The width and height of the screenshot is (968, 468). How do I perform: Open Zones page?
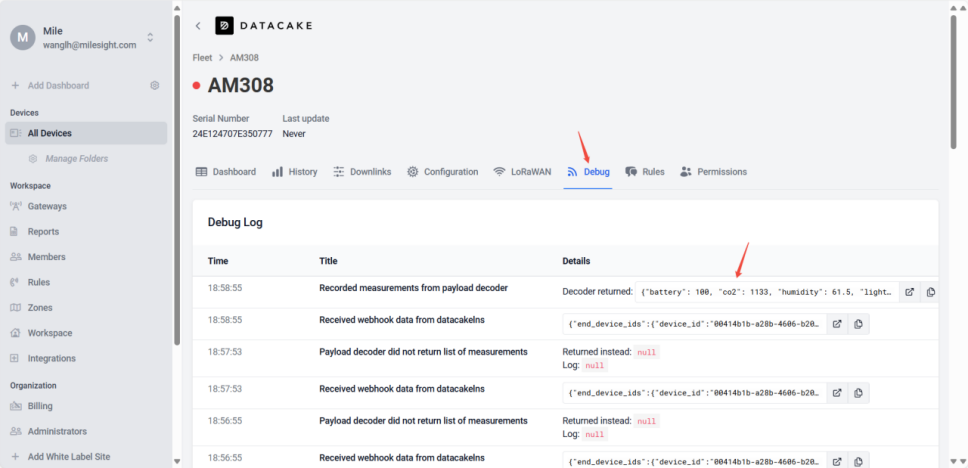point(40,307)
